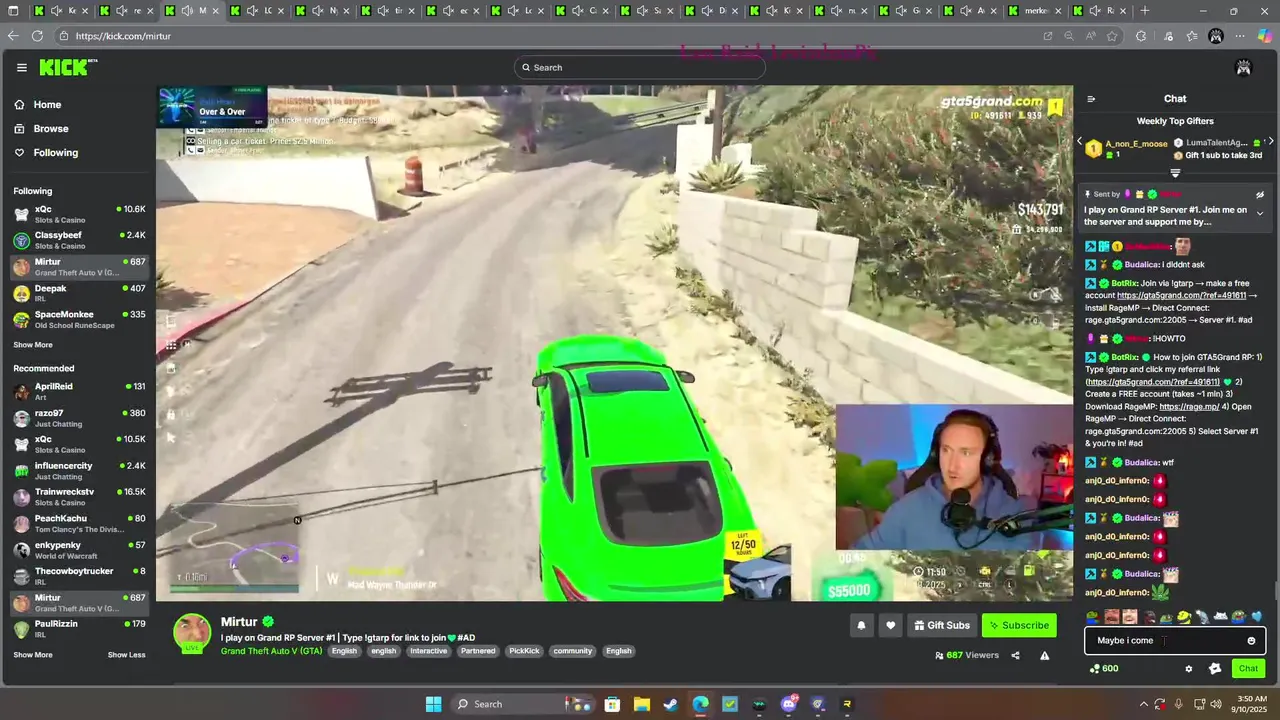Select the Partnered tag
The height and width of the screenshot is (720, 1280).
pyautogui.click(x=478, y=651)
